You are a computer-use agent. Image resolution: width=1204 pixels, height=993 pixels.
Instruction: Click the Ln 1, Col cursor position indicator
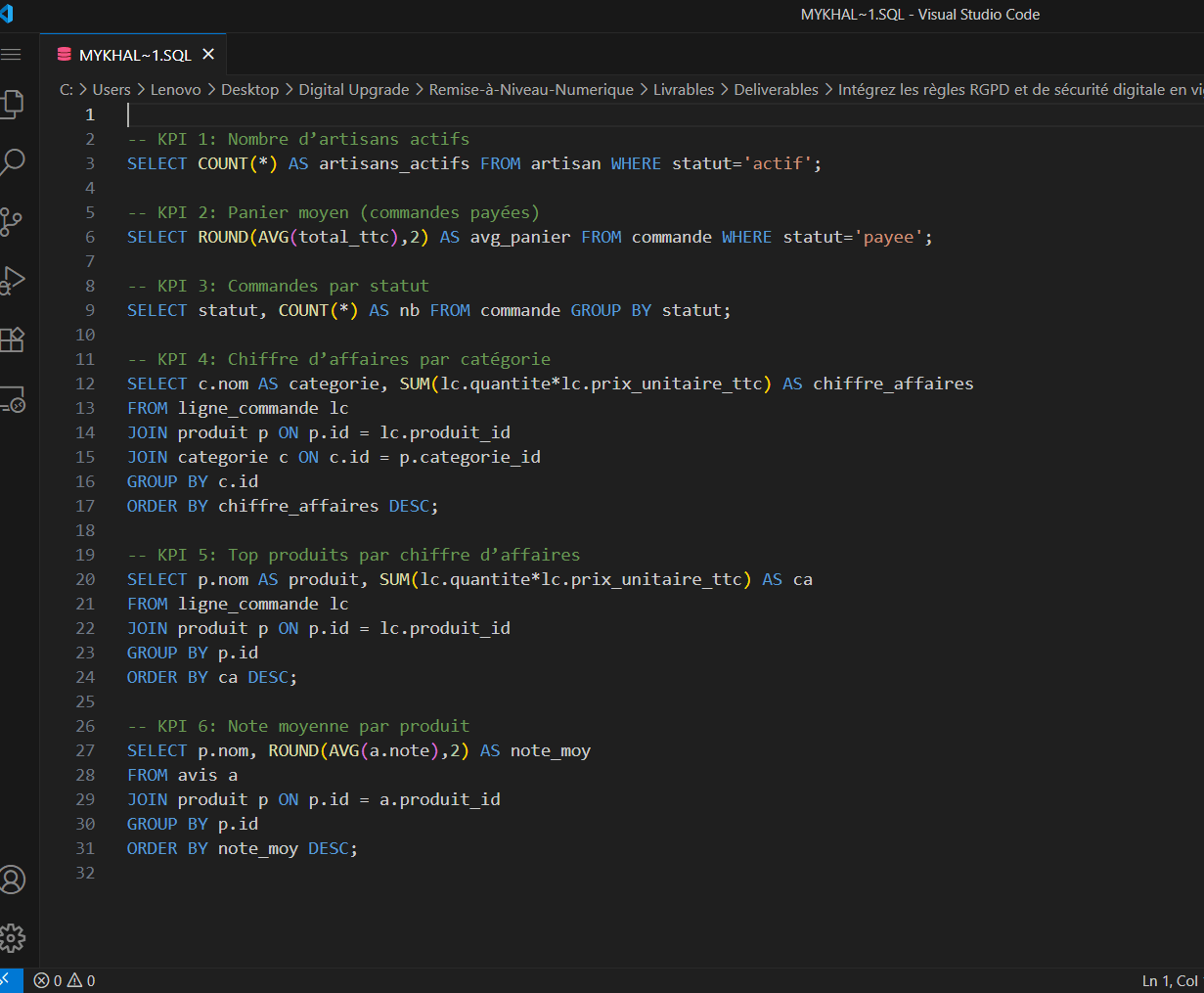coord(1170,980)
